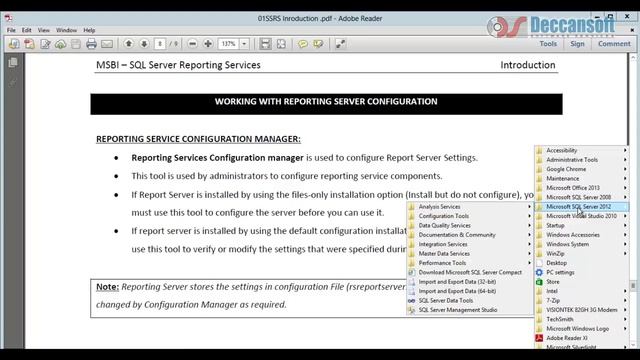
Task: Expand the Windows System folder
Action: click(582, 244)
